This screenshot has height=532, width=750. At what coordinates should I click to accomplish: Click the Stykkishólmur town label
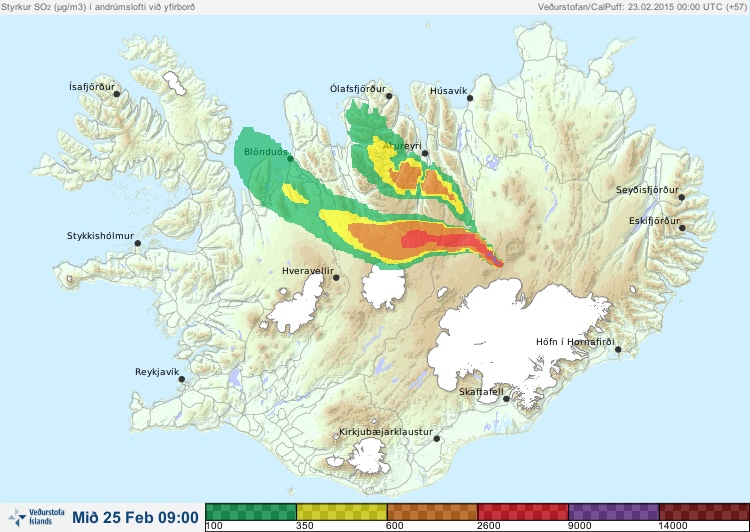(x=100, y=236)
